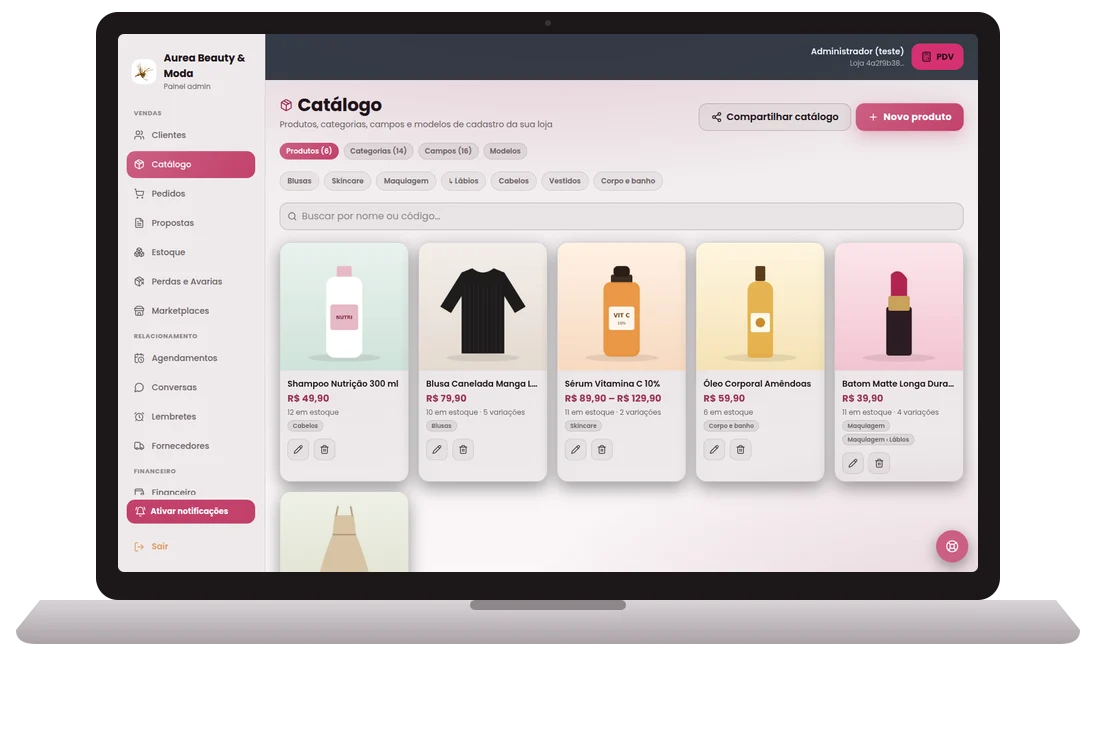The width and height of the screenshot is (1096, 748).
Task: Filter products by Maquiagem category
Action: click(406, 181)
